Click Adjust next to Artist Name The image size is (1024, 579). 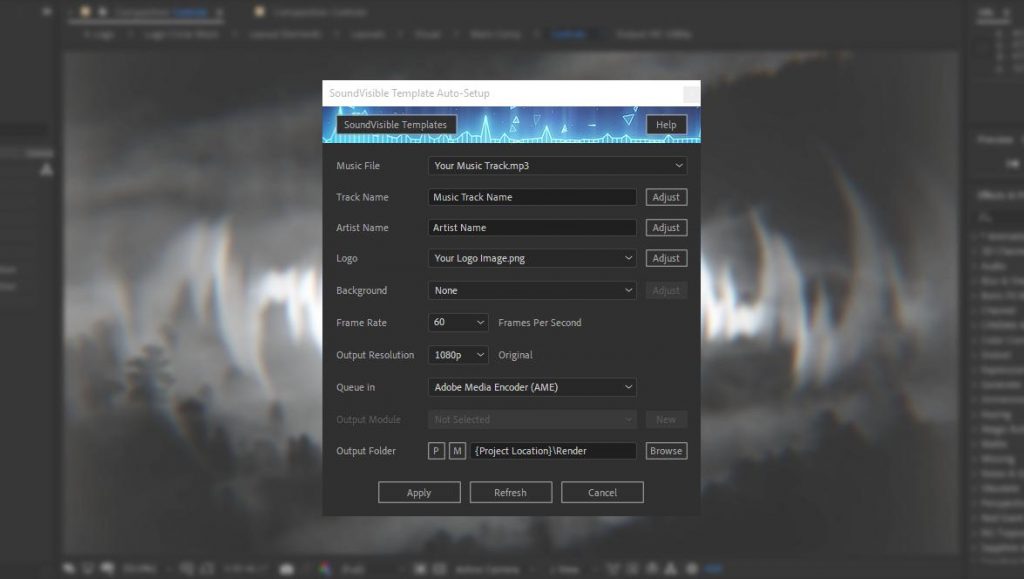pyautogui.click(x=666, y=228)
